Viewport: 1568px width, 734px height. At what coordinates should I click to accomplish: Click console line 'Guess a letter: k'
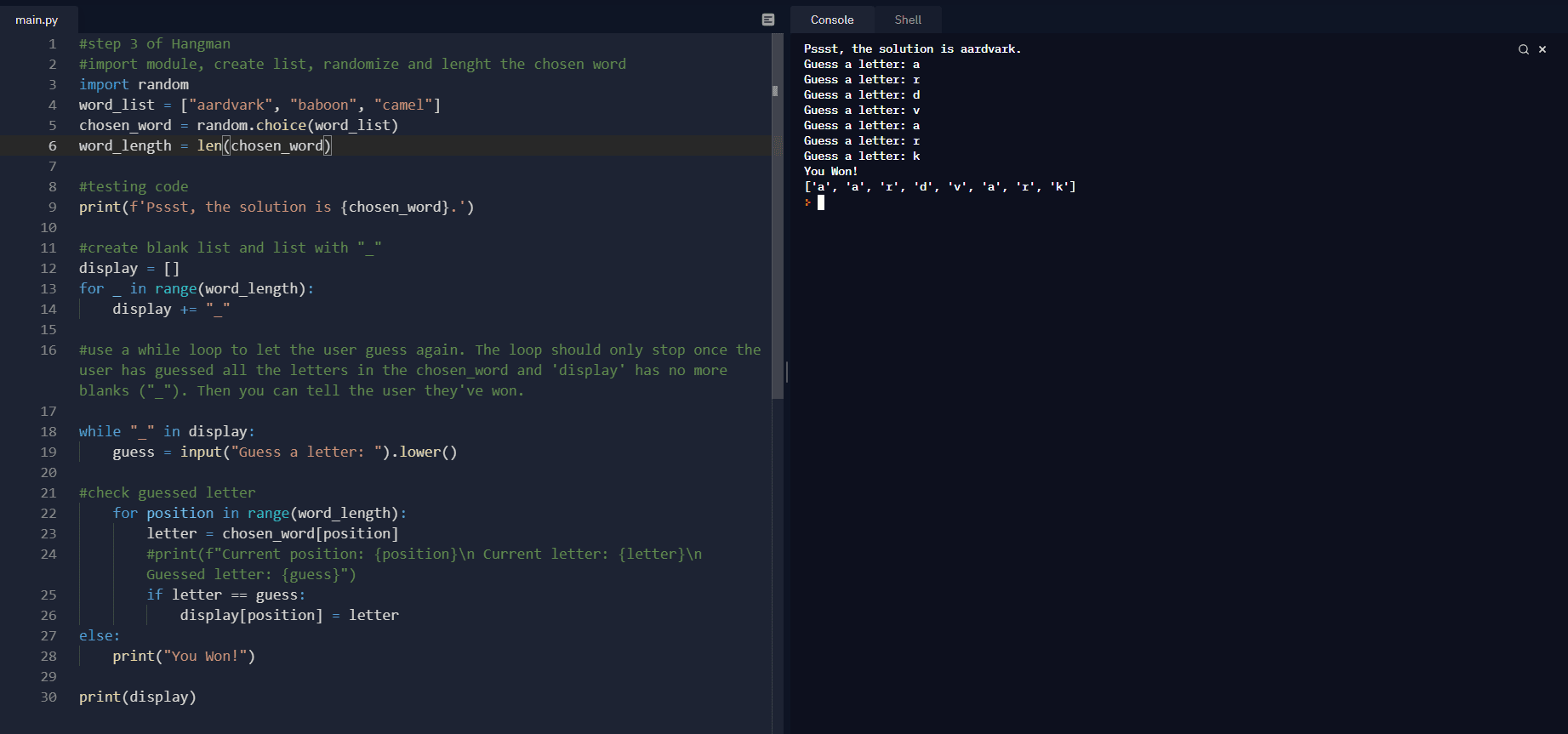click(862, 156)
